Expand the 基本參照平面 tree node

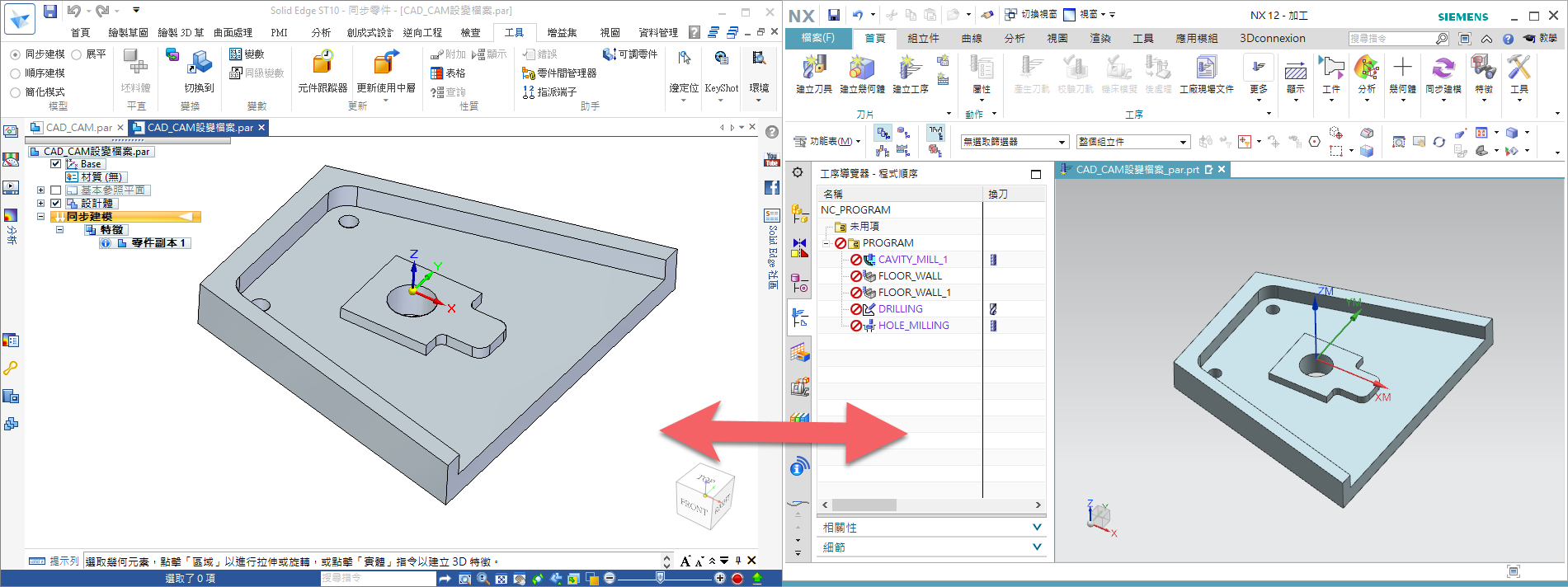click(x=40, y=190)
